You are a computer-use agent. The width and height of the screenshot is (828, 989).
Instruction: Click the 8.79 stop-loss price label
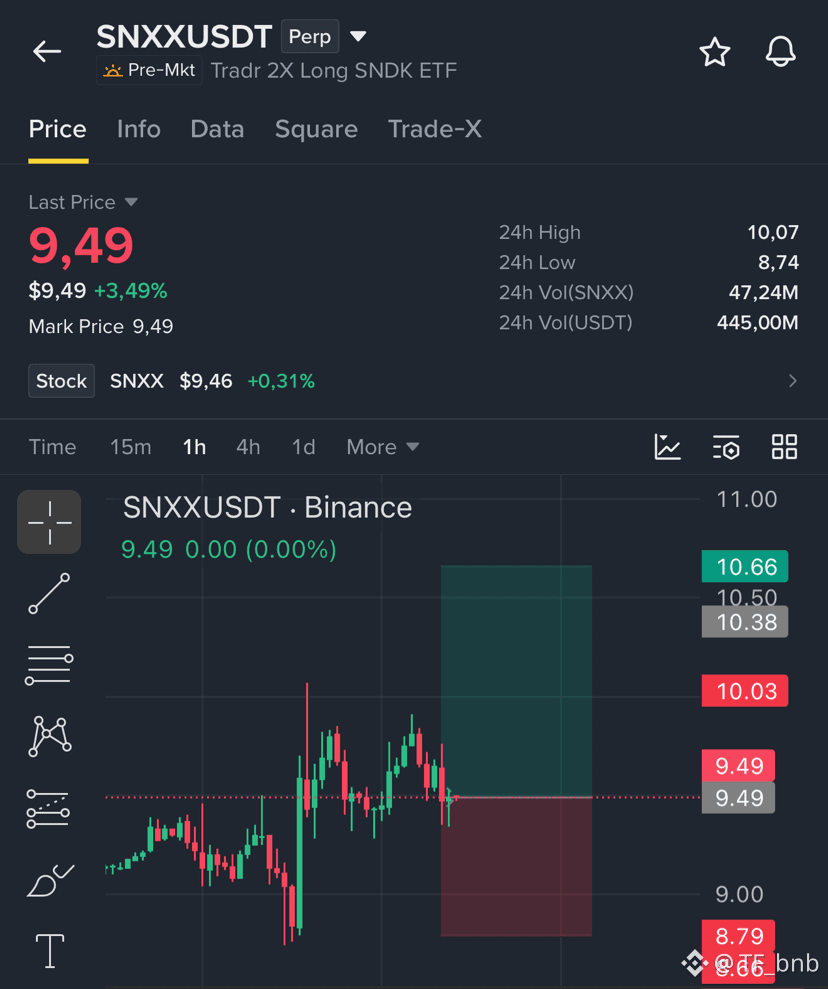coord(738,936)
